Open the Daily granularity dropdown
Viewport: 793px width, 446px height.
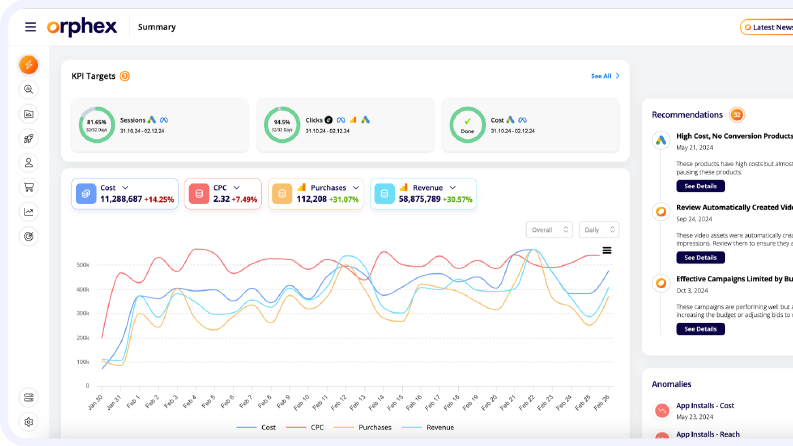pyautogui.click(x=599, y=230)
